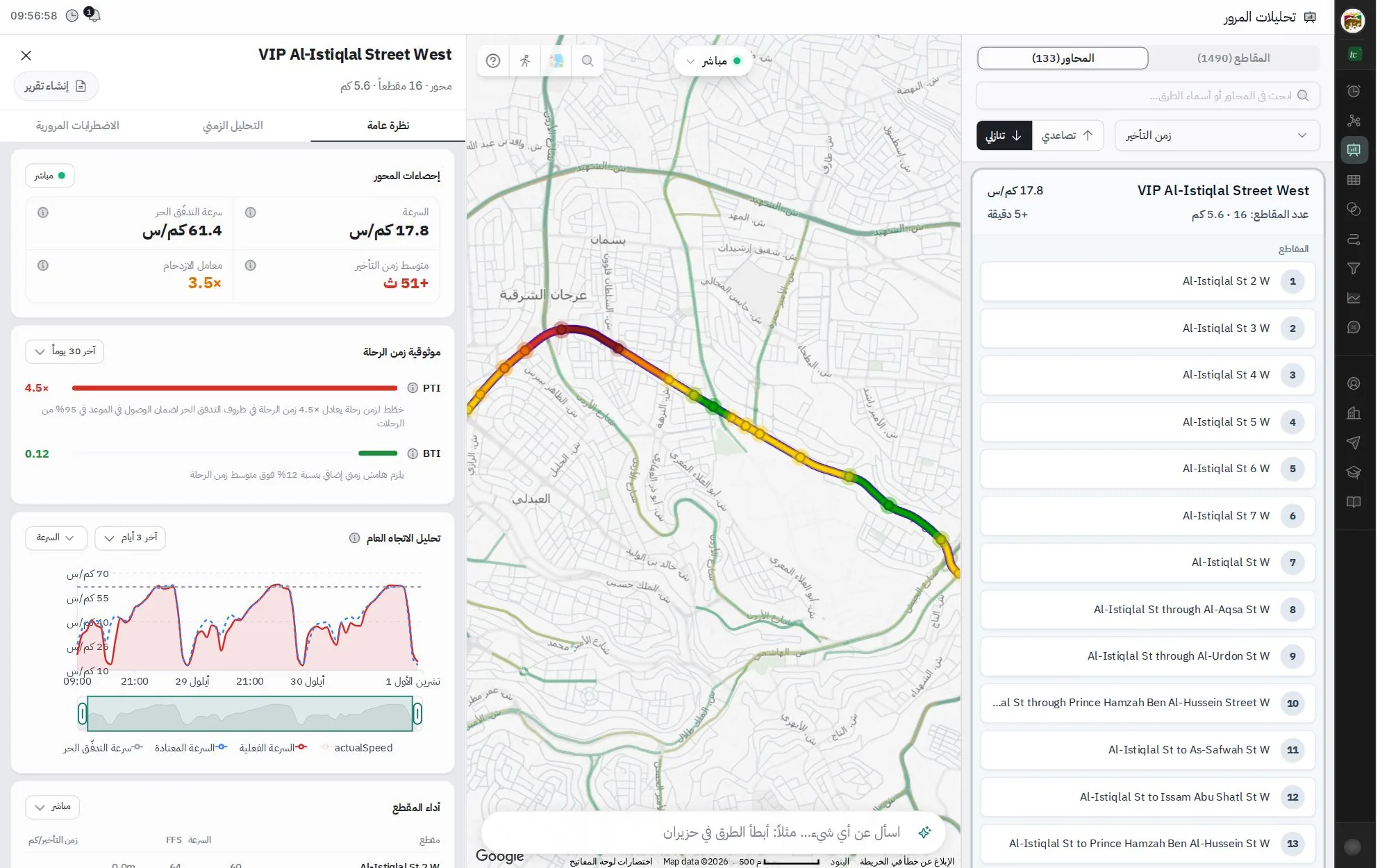This screenshot has width=1389, height=868.
Task: Close the VIP Al-Istiqlal Street West panel
Action: pyautogui.click(x=26, y=56)
